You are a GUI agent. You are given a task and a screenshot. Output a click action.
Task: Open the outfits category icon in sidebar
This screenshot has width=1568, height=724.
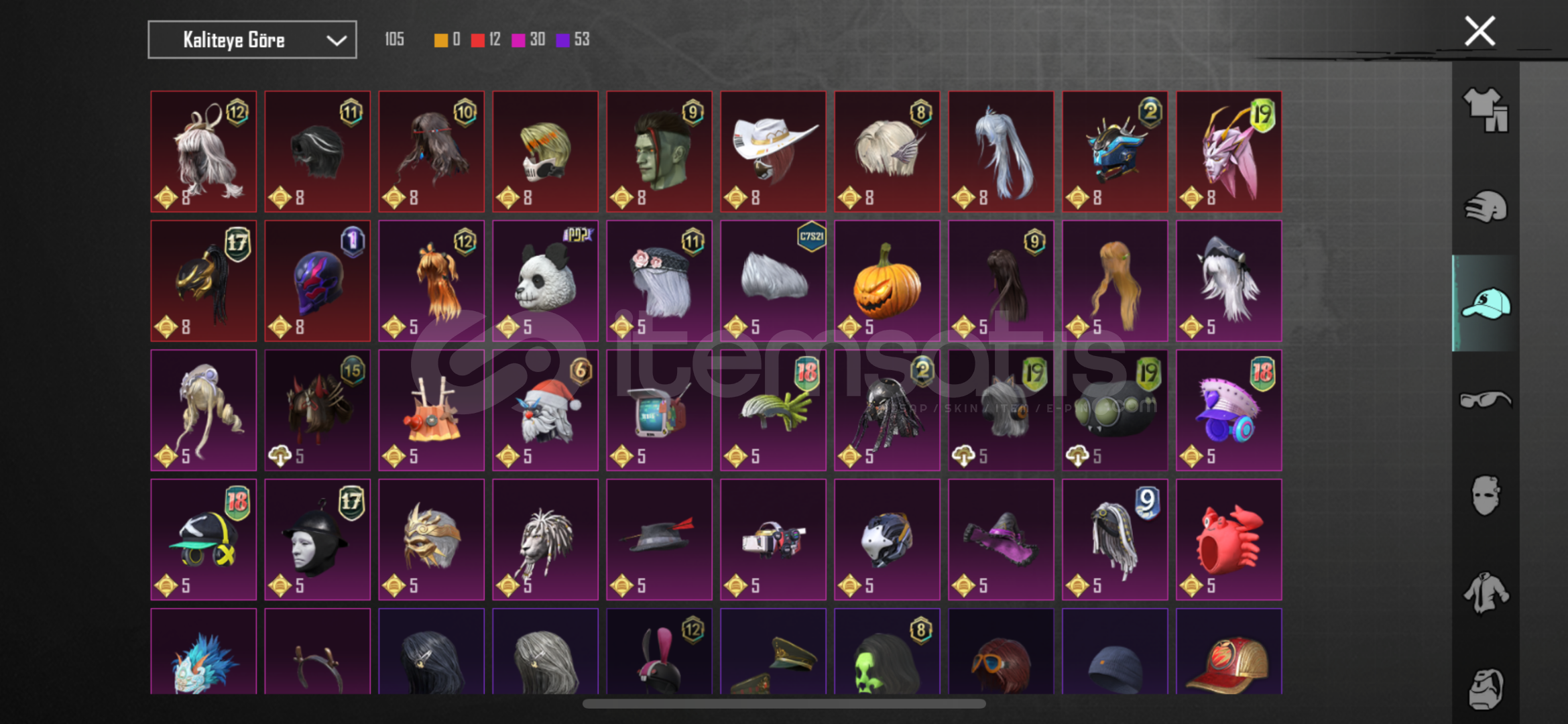1486,110
